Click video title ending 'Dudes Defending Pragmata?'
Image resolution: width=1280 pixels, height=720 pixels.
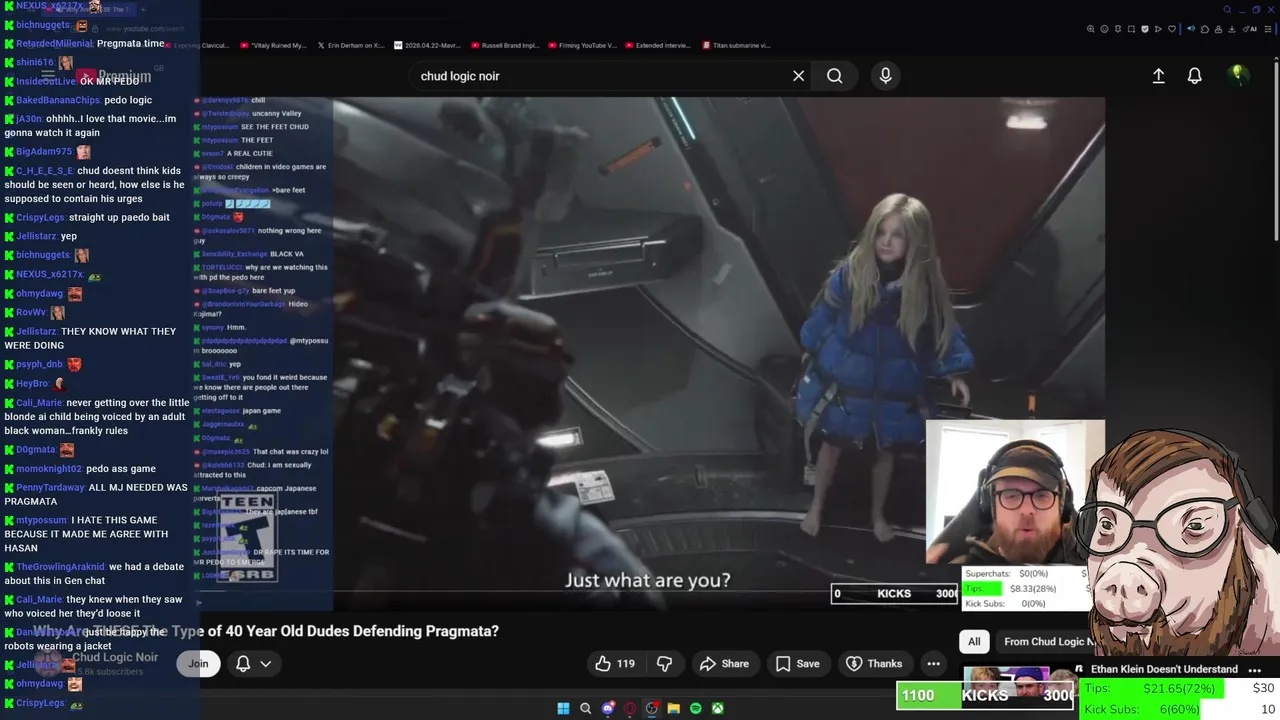pos(266,631)
